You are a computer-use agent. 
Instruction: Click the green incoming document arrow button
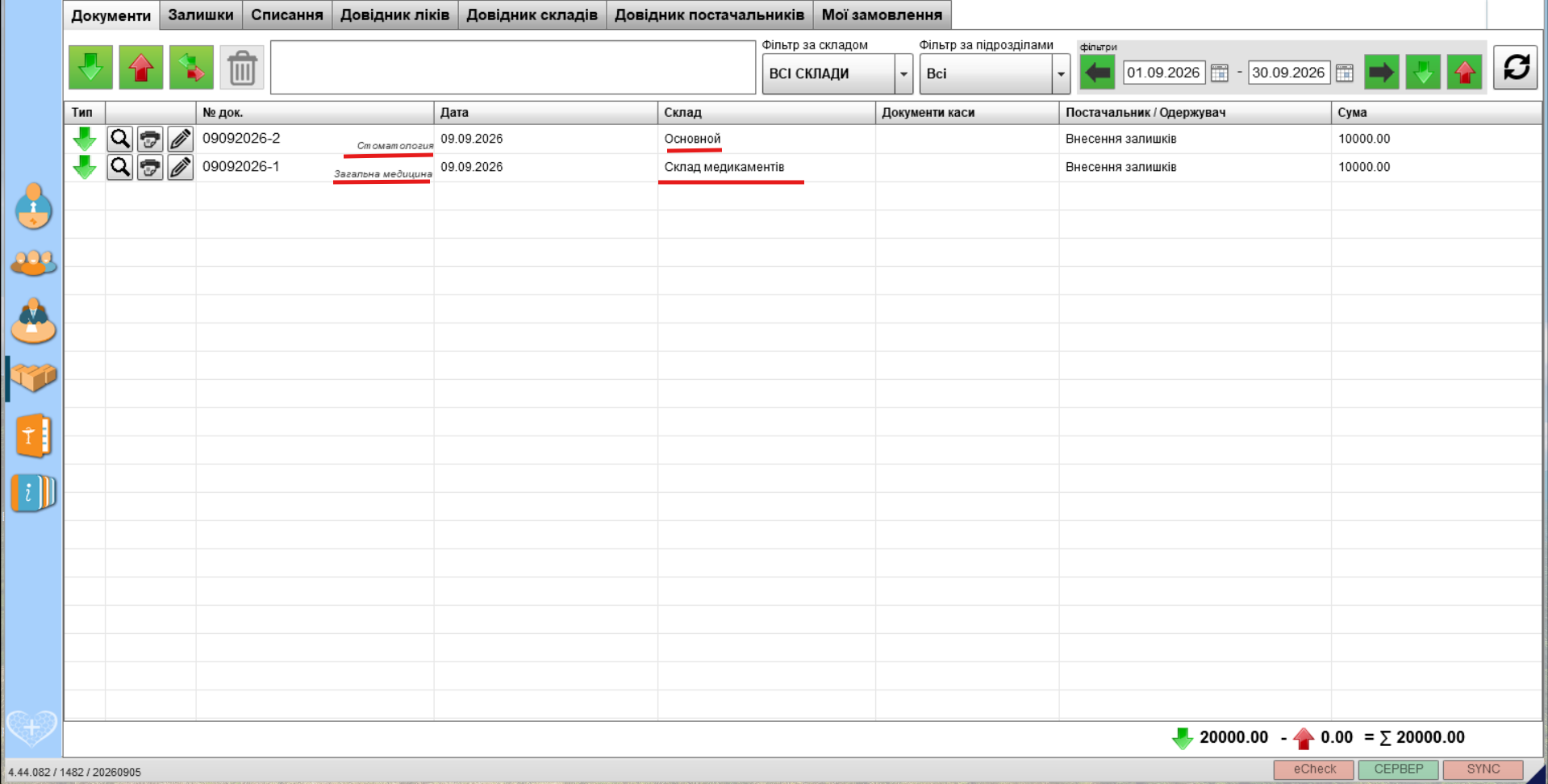click(x=90, y=68)
